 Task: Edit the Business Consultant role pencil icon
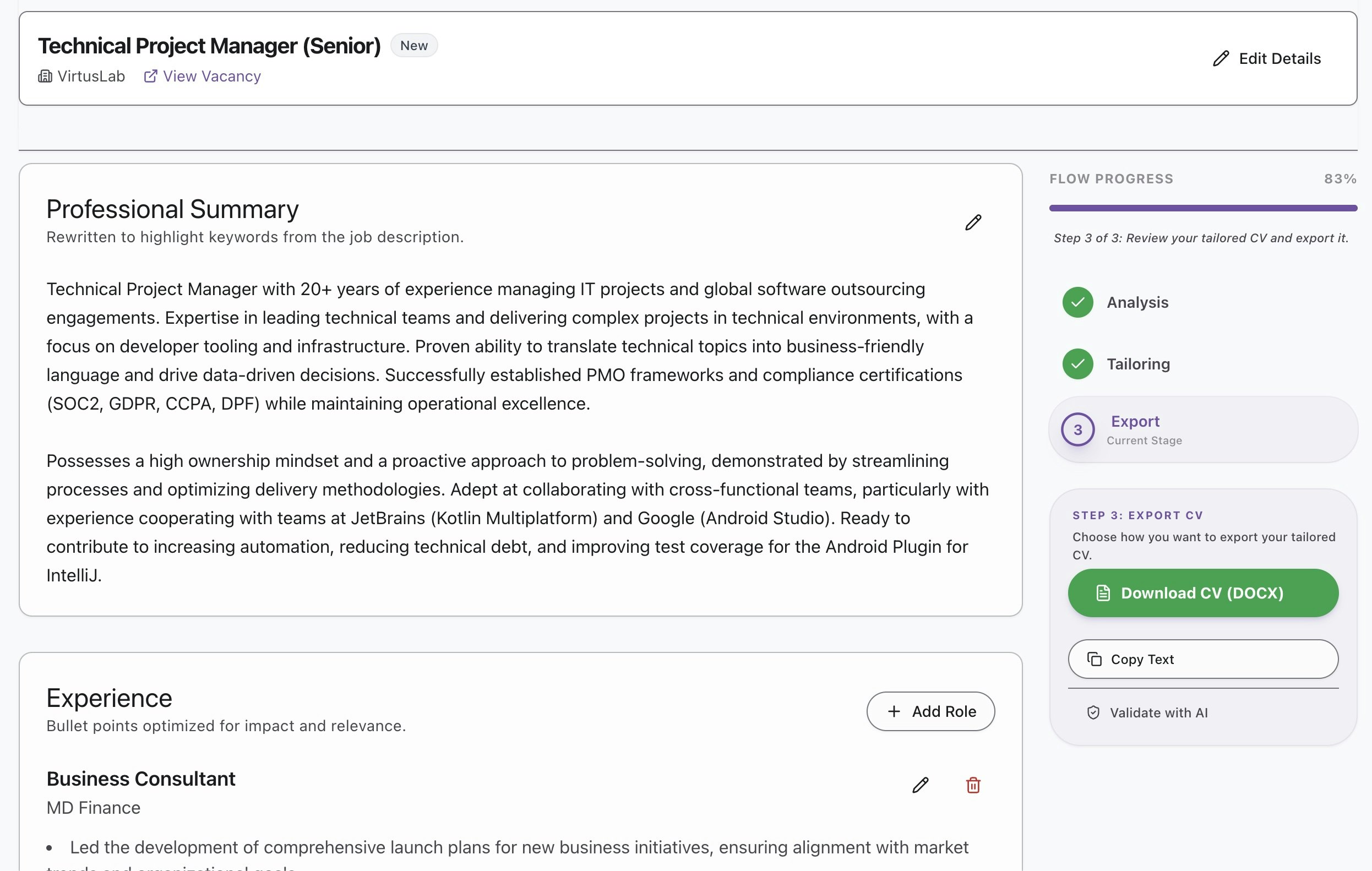[920, 785]
